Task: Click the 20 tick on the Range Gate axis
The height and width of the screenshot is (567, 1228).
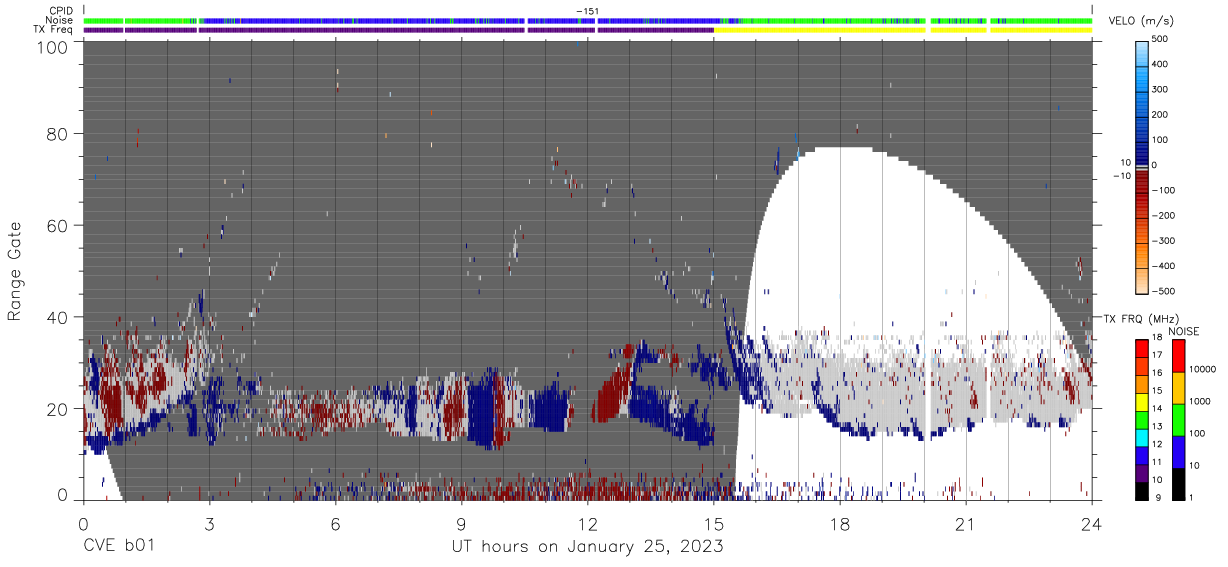Action: (x=55, y=409)
